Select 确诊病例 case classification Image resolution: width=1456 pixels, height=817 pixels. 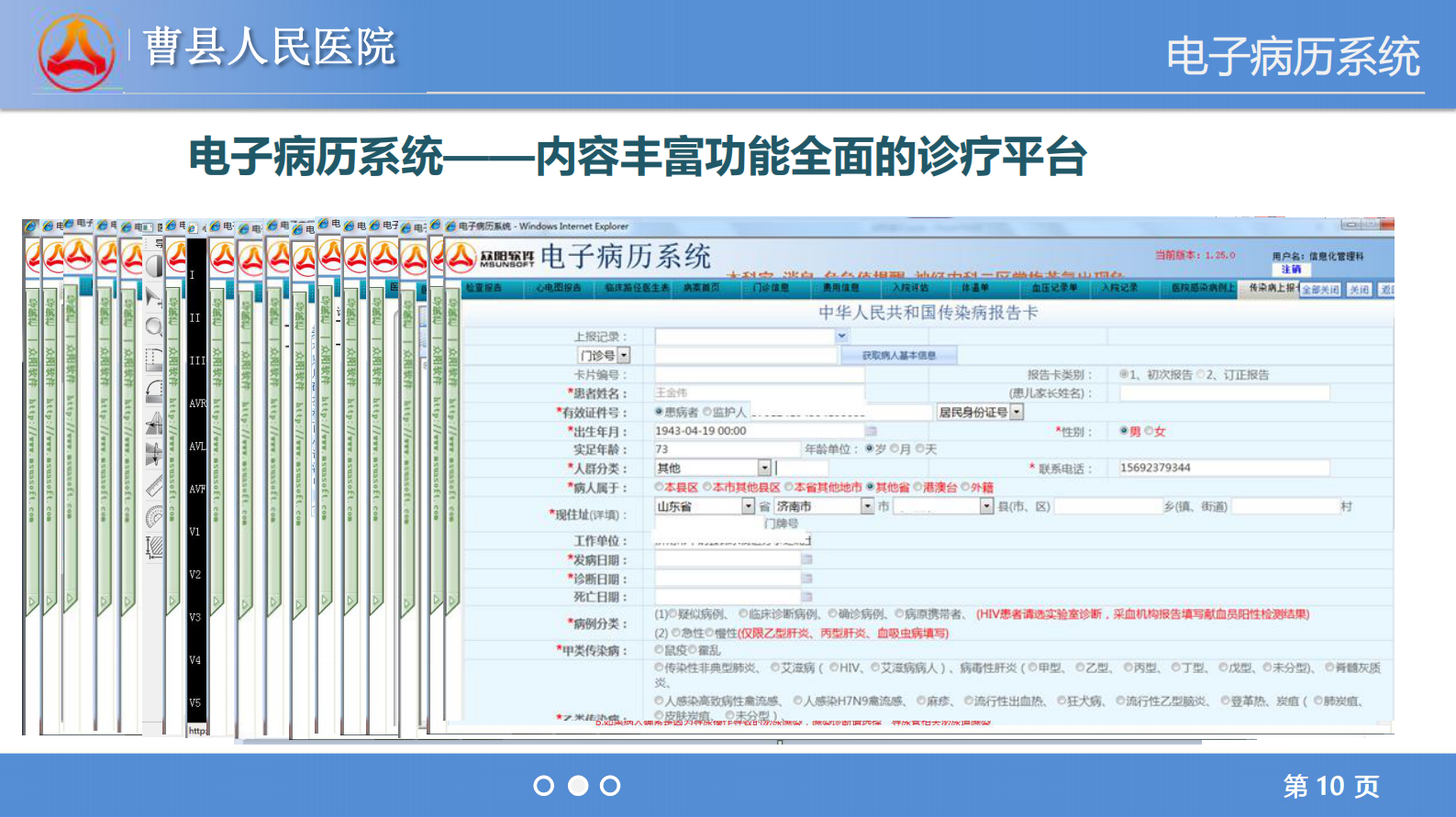[833, 613]
